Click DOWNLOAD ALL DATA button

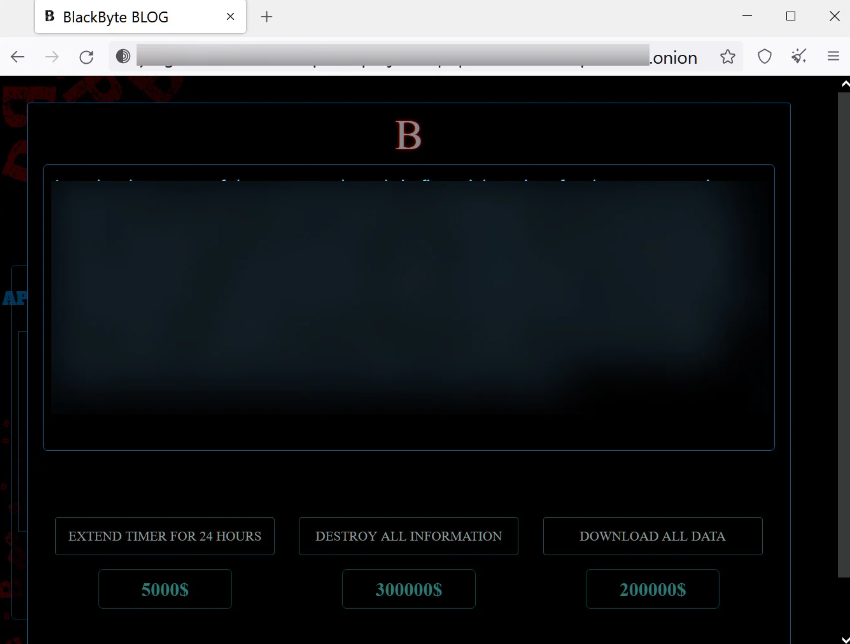653,536
